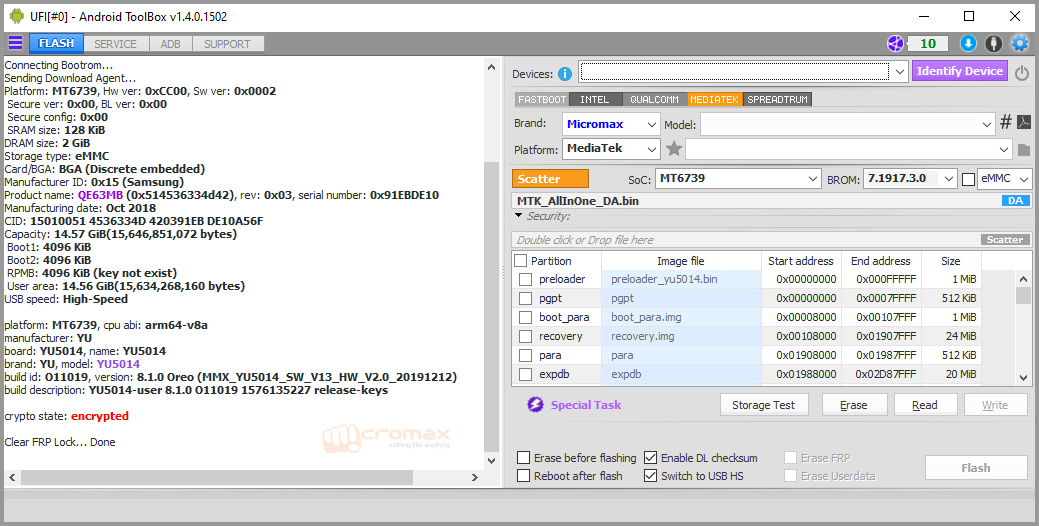Image resolution: width=1039 pixels, height=526 pixels.
Task: Click the power icon beside Identify Device
Action: pyautogui.click(x=1022, y=73)
